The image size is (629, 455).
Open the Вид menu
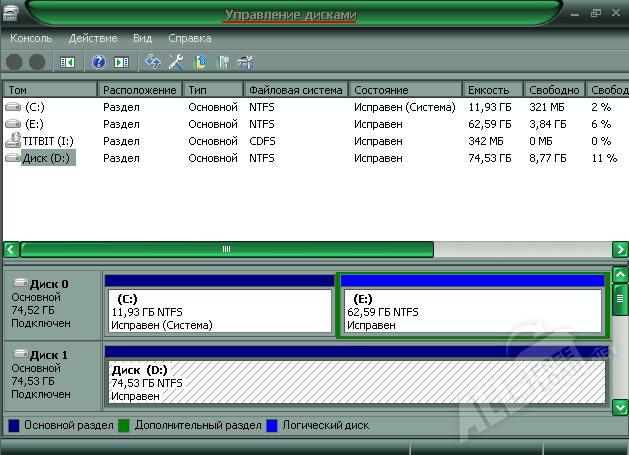click(x=144, y=38)
